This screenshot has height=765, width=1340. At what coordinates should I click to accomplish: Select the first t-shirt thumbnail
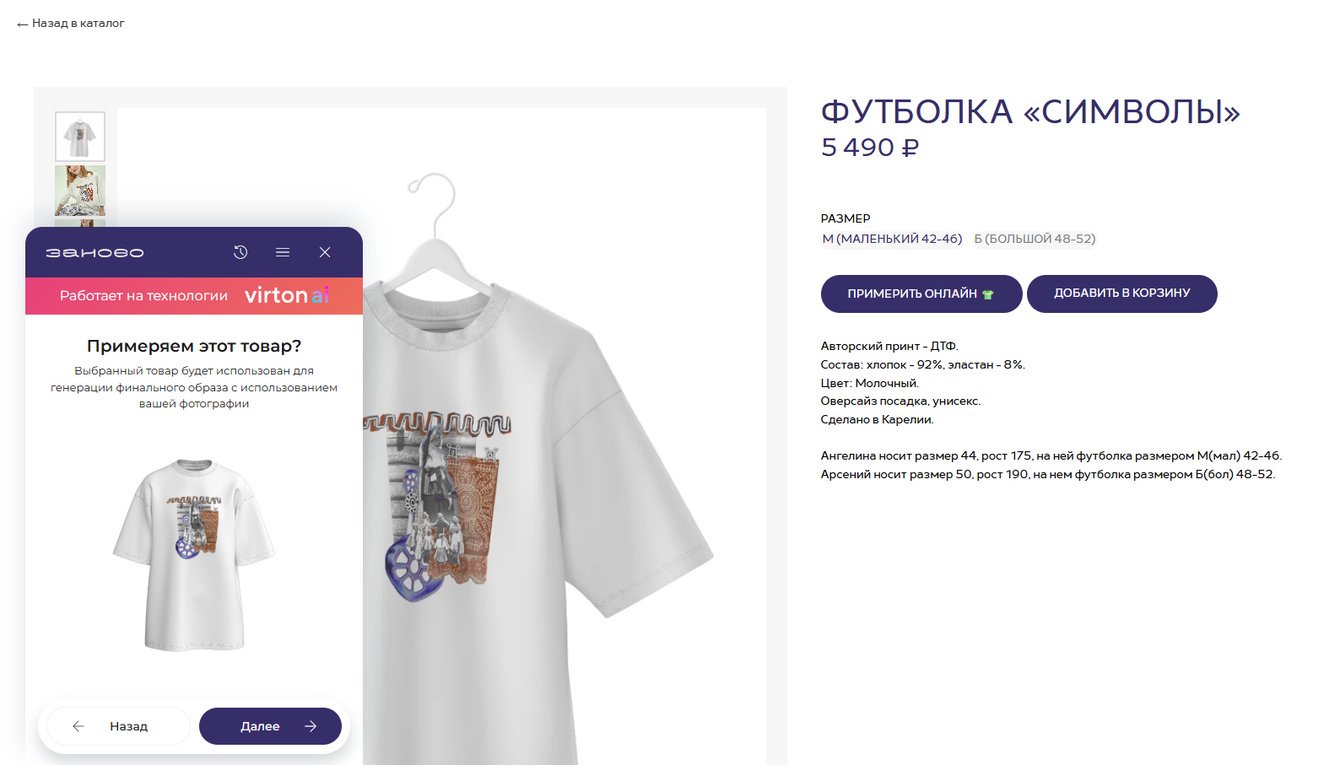[79, 137]
